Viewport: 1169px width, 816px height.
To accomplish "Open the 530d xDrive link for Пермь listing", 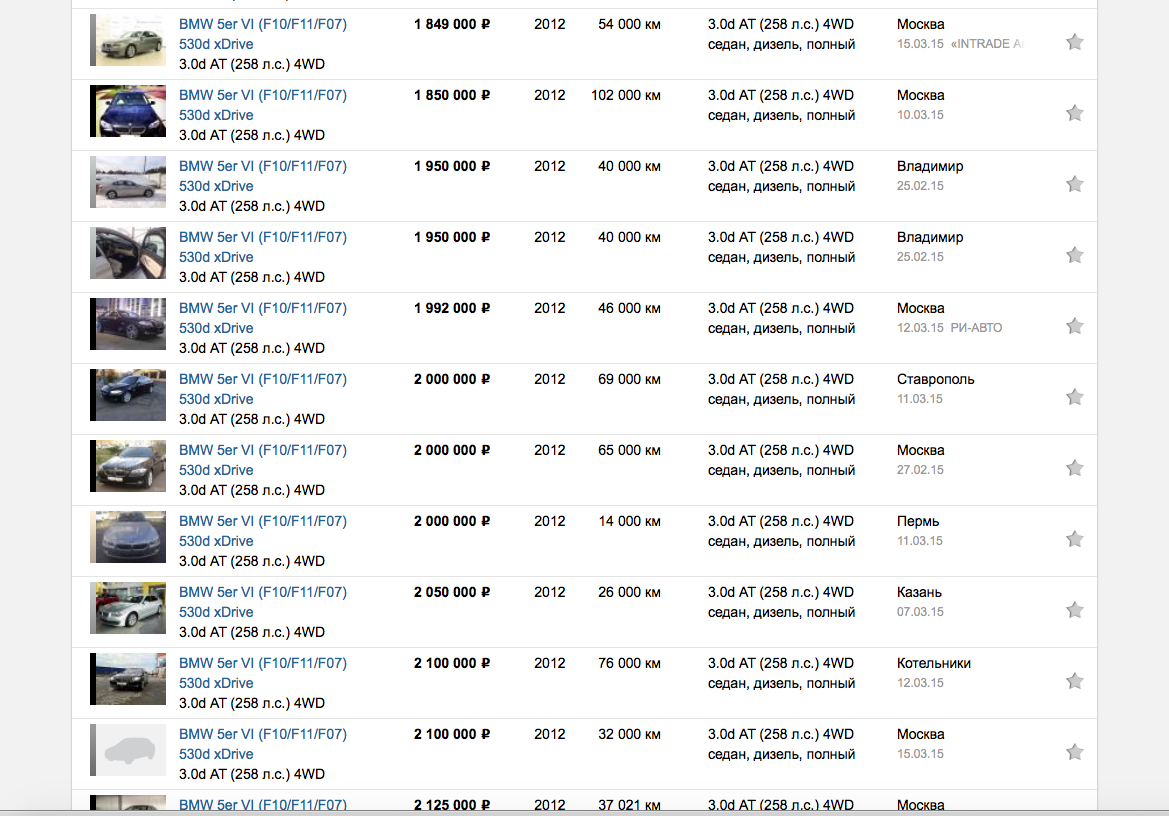I will pyautogui.click(x=216, y=541).
